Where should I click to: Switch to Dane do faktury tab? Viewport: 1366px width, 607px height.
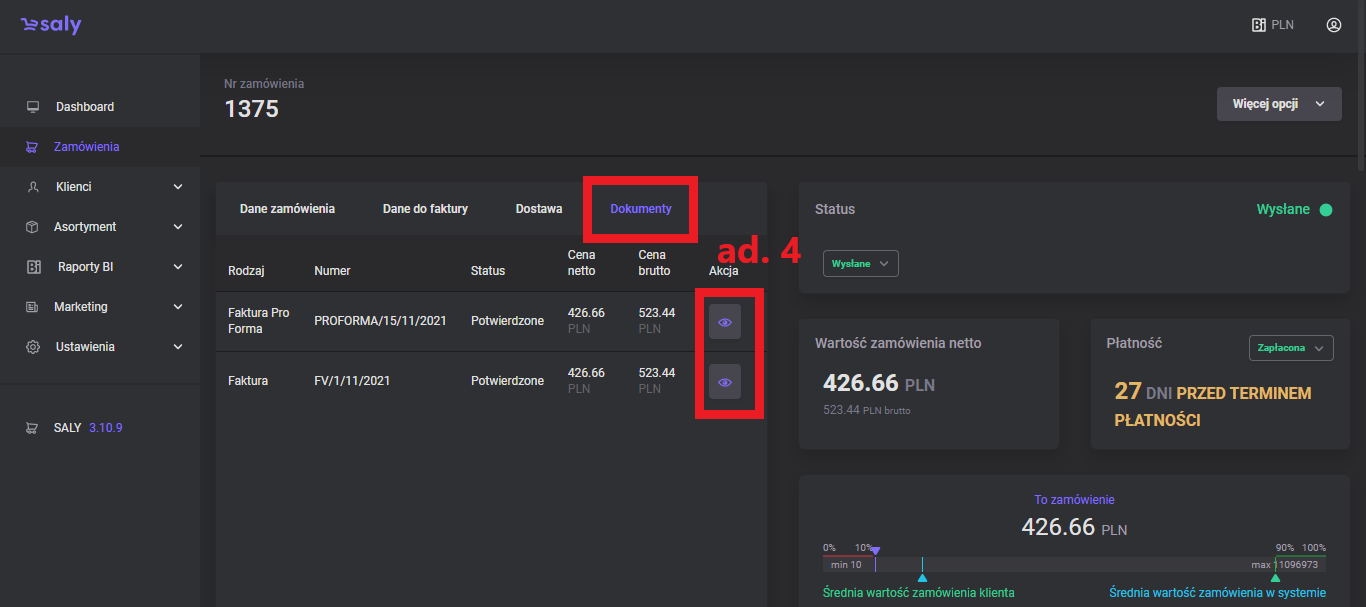tap(425, 209)
